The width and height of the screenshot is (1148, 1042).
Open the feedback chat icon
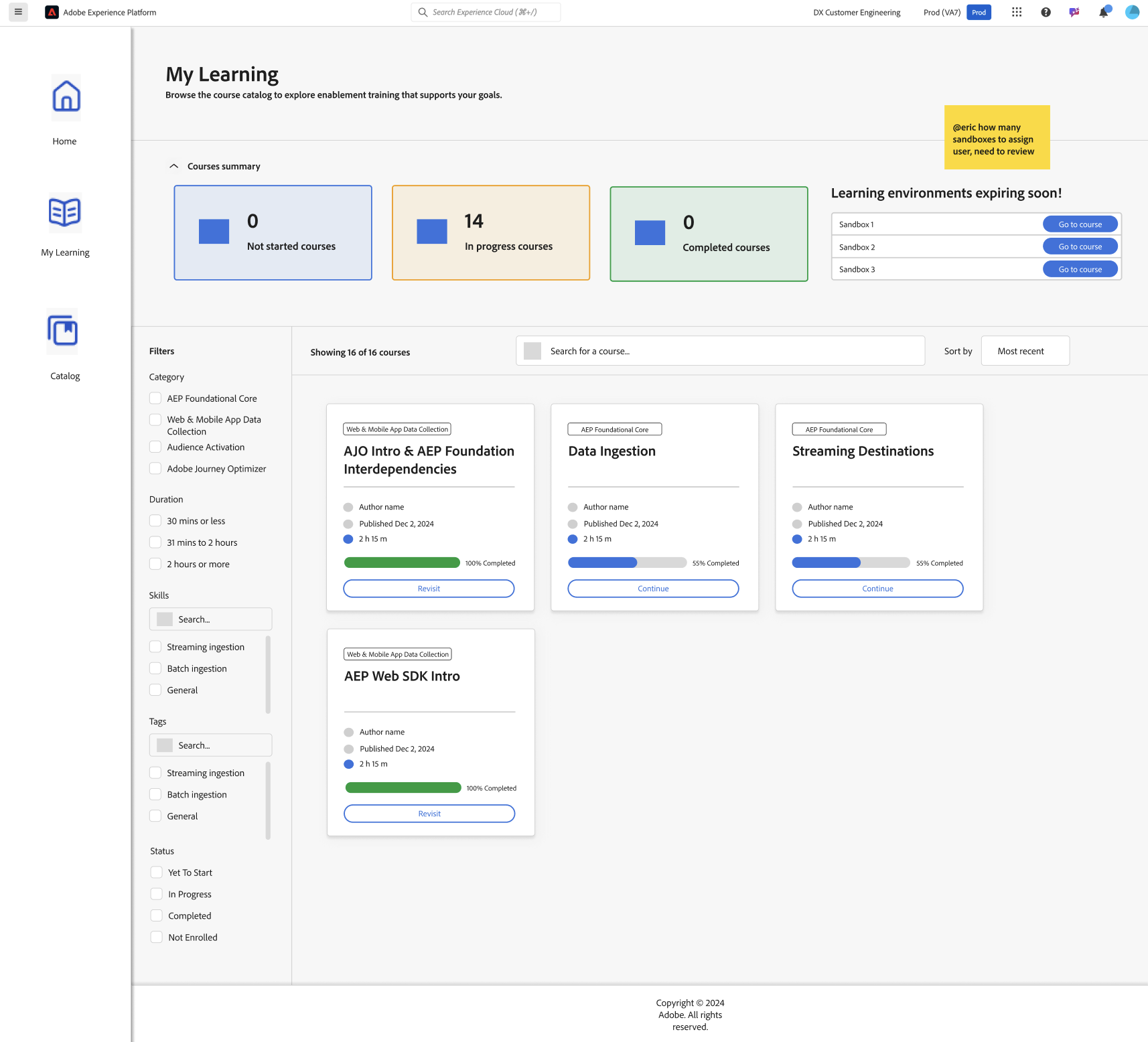[1074, 12]
